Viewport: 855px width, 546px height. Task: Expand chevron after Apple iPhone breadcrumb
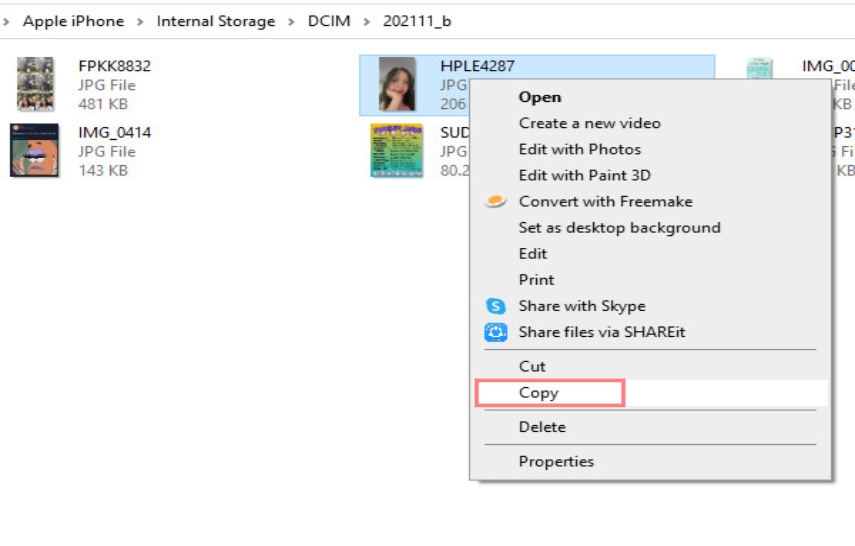[140, 21]
